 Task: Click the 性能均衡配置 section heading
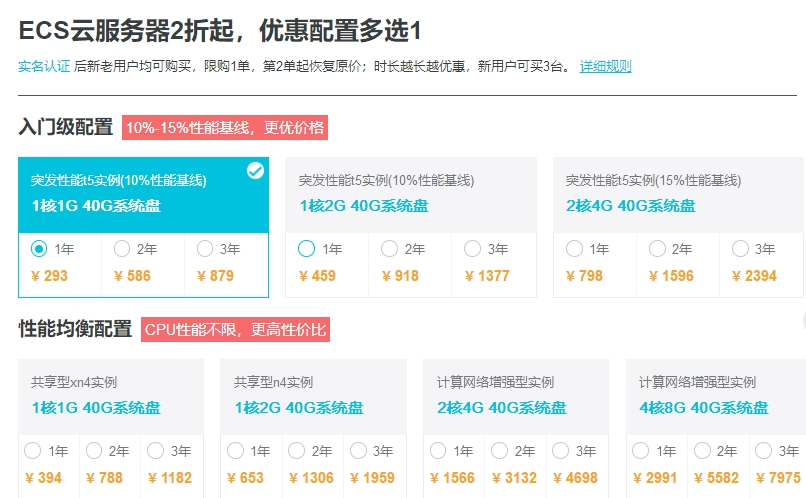point(75,329)
